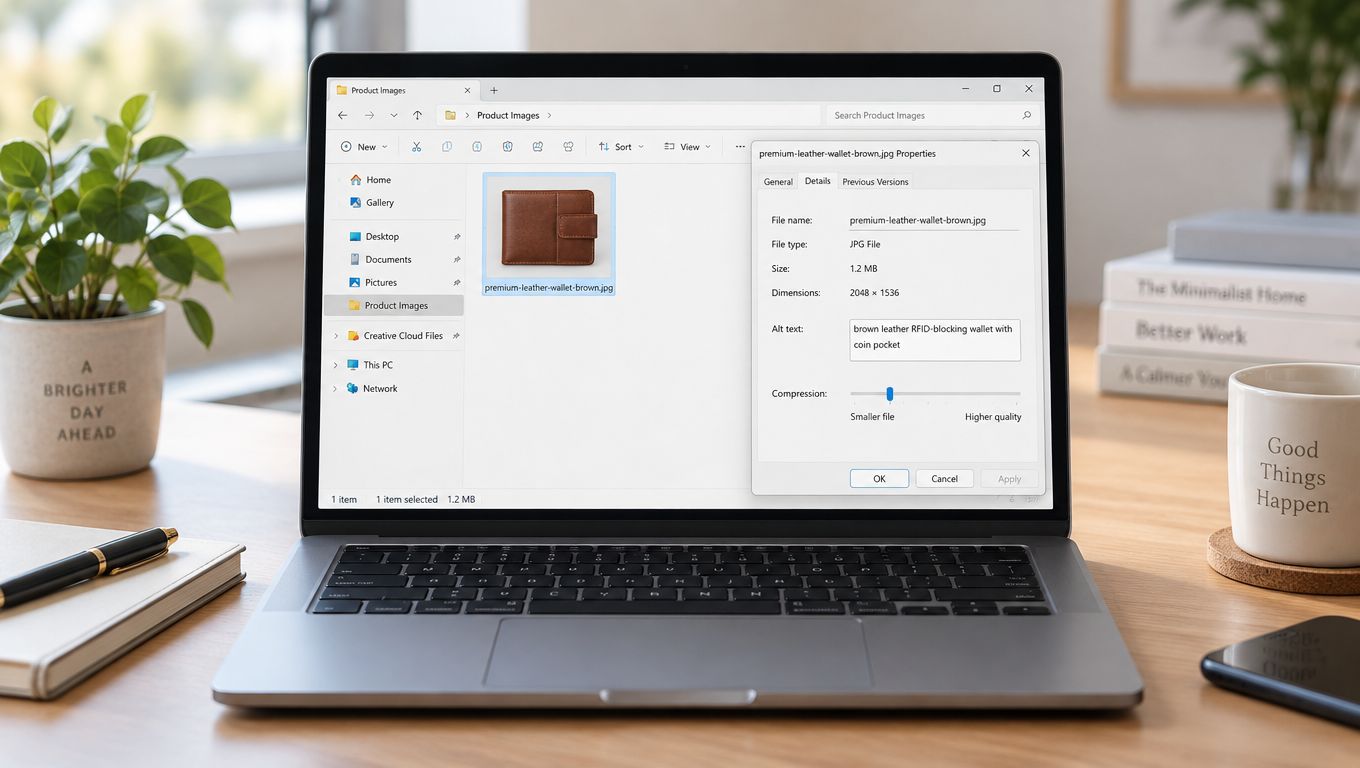Click the File name text field

click(934, 220)
